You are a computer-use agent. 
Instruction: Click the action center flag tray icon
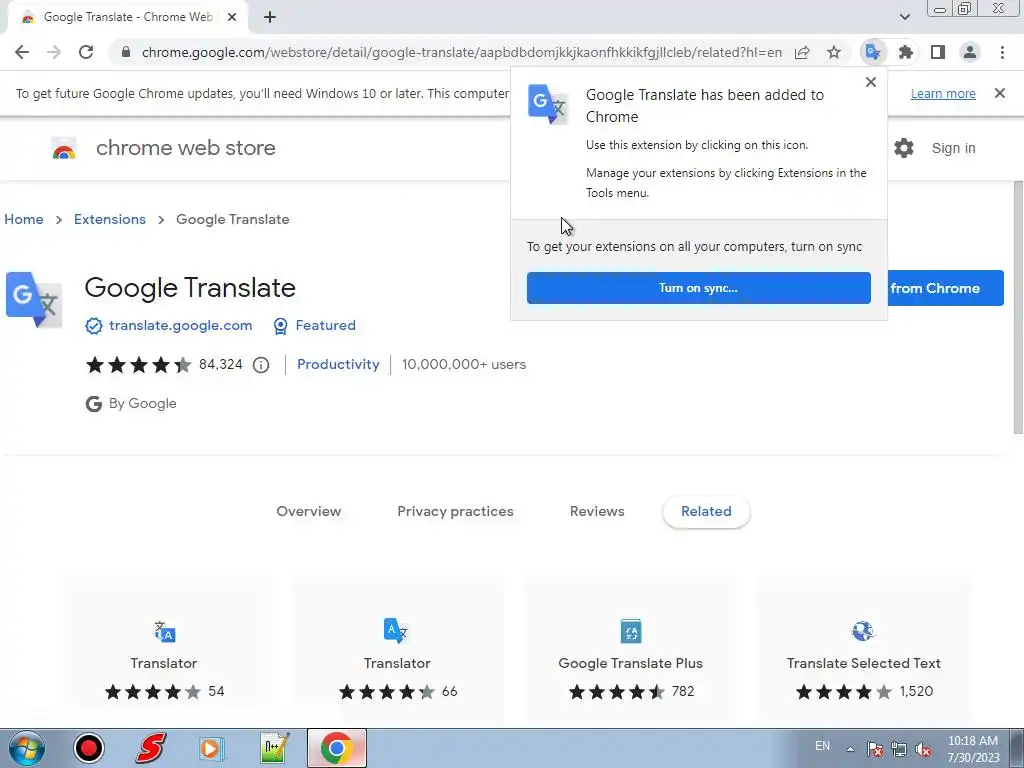click(x=875, y=750)
